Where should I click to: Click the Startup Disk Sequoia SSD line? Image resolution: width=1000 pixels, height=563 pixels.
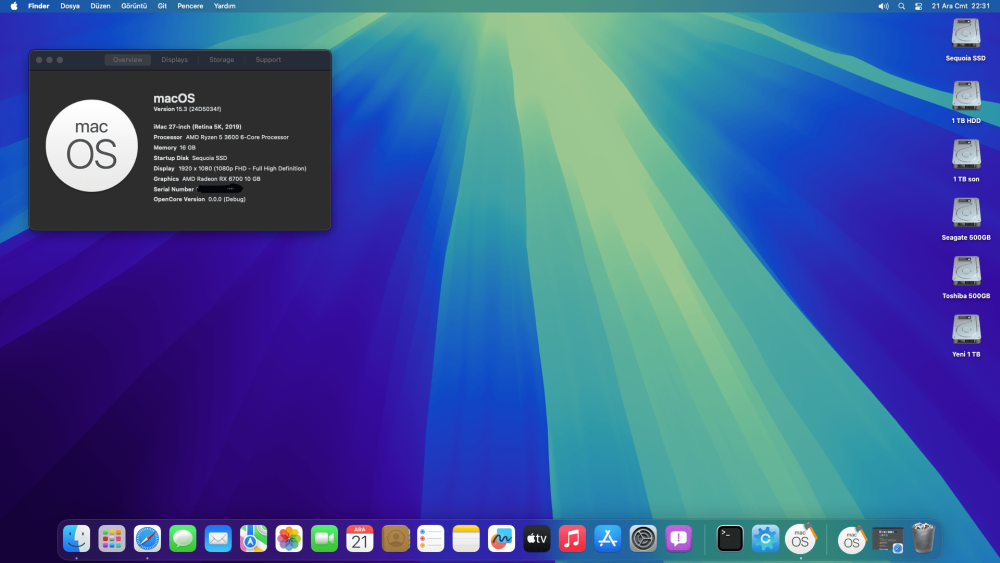click(190, 157)
